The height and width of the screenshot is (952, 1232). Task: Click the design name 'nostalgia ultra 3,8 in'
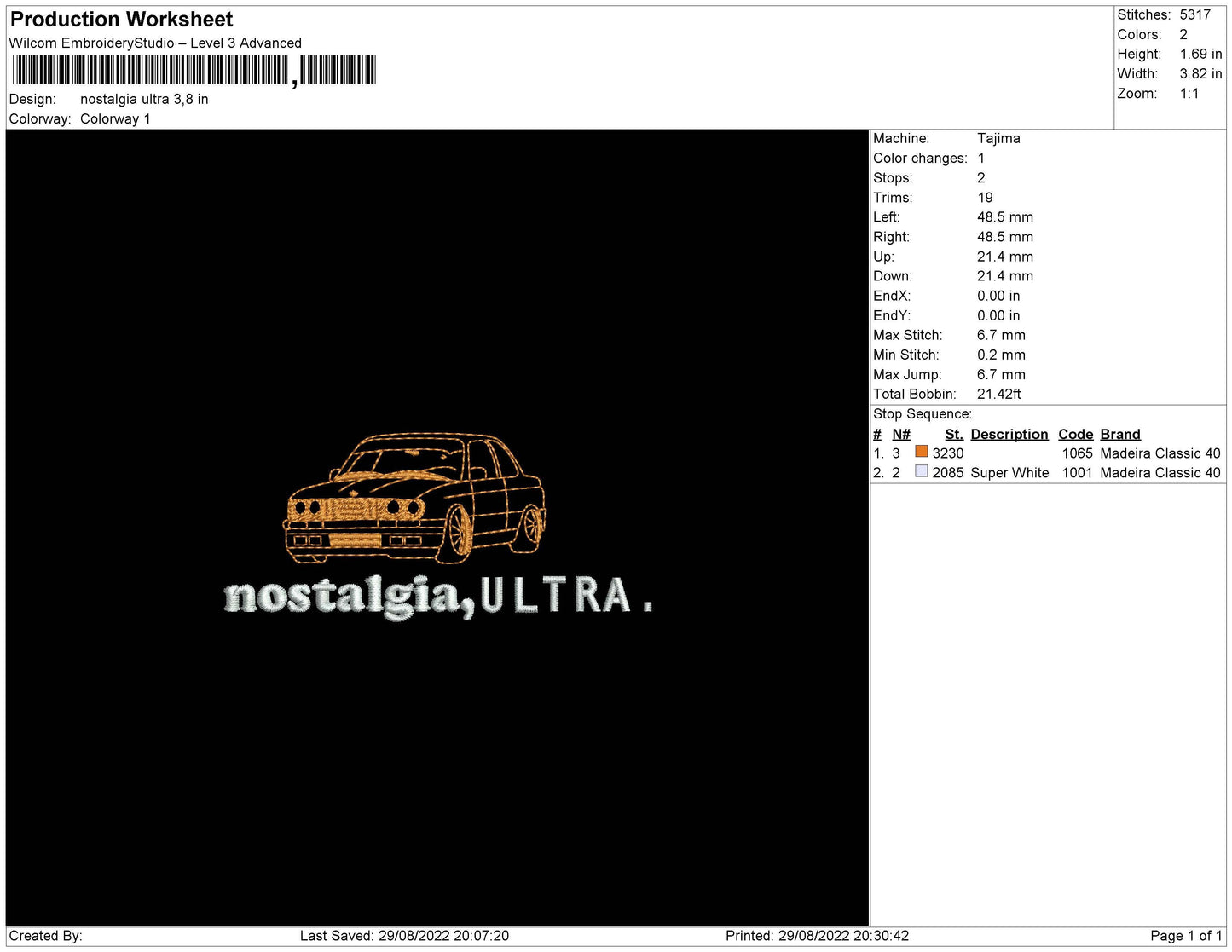[144, 99]
